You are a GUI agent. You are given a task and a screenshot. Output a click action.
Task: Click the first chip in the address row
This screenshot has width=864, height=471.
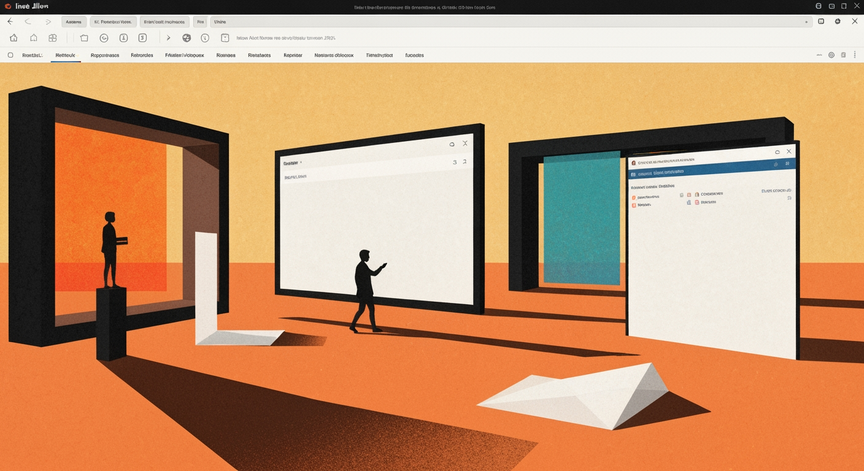73,22
